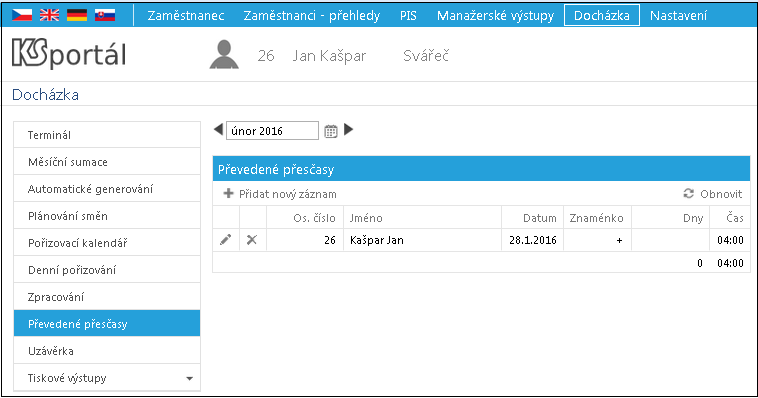Switch language to German flag
The height and width of the screenshot is (398, 758).
77,15
